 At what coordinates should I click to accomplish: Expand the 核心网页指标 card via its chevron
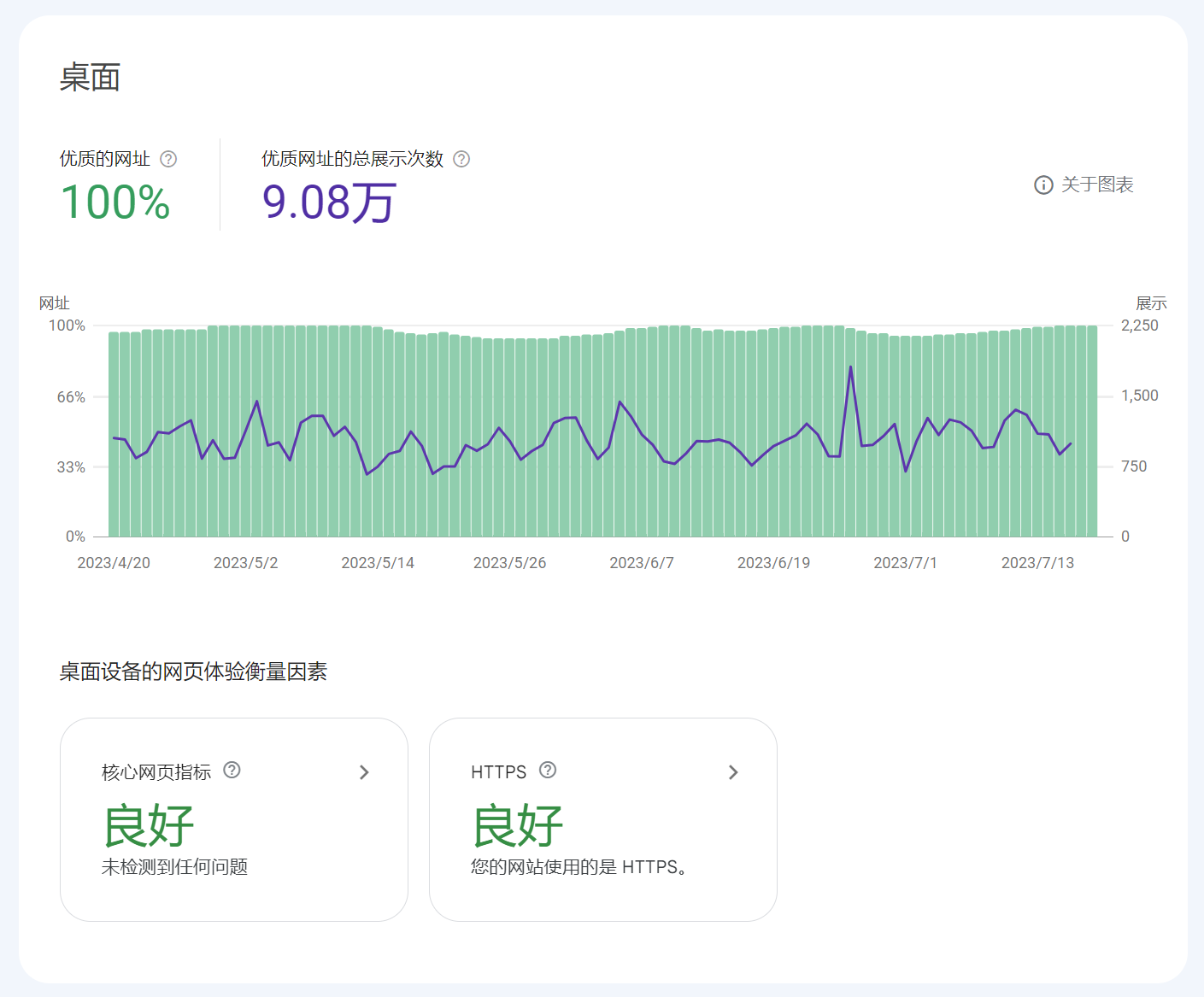click(364, 772)
